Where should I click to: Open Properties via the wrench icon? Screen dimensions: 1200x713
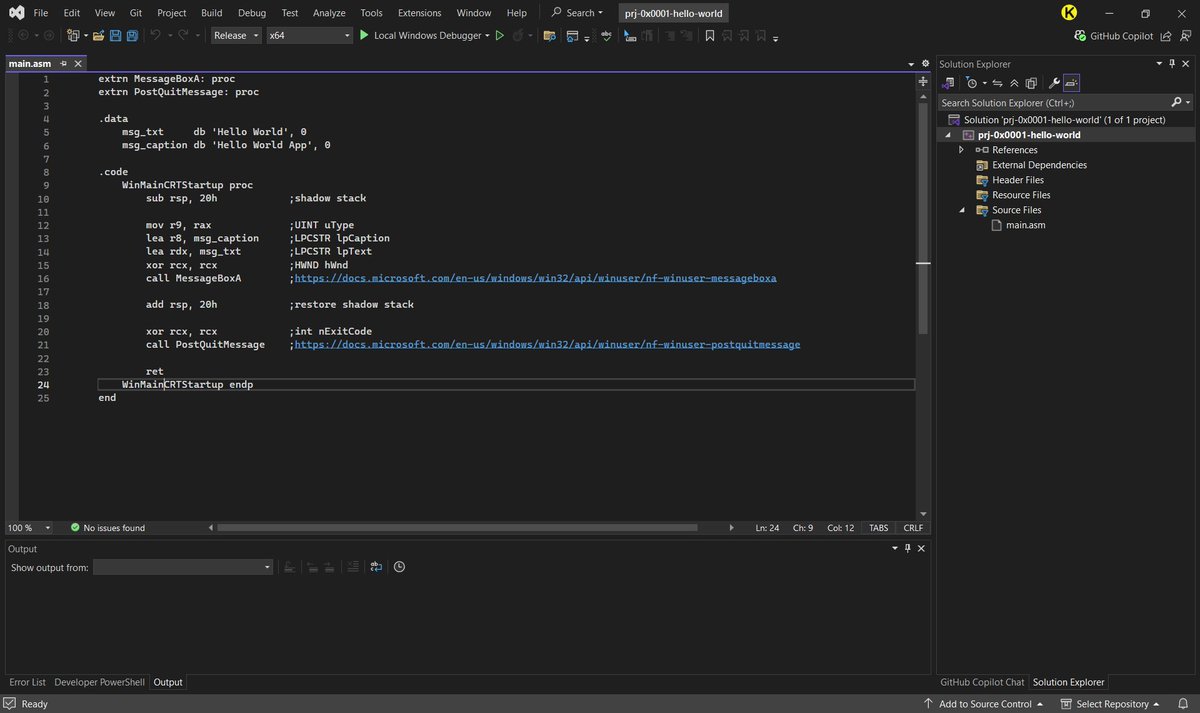pos(1055,83)
